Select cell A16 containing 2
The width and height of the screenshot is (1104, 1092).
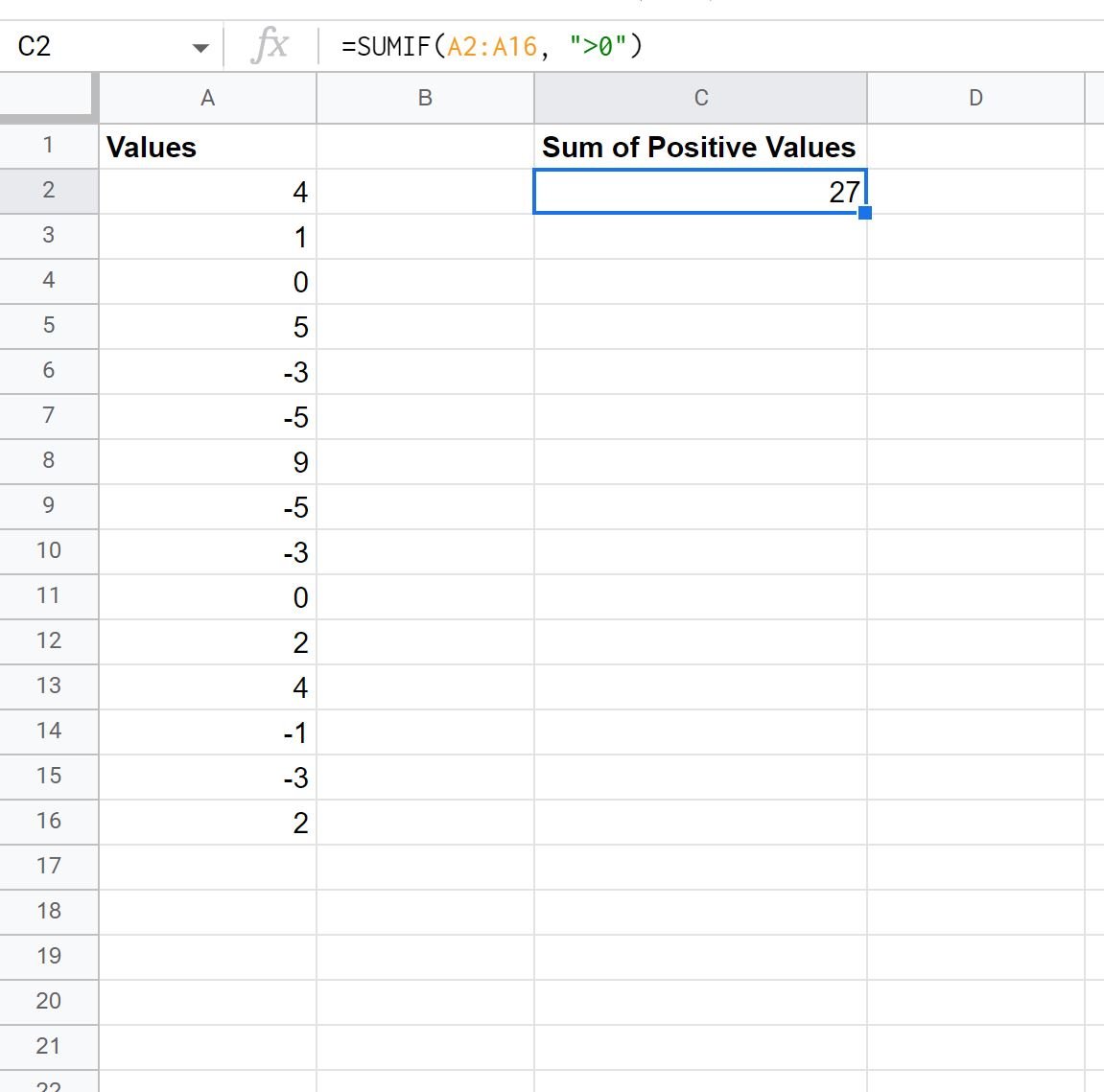(x=208, y=822)
